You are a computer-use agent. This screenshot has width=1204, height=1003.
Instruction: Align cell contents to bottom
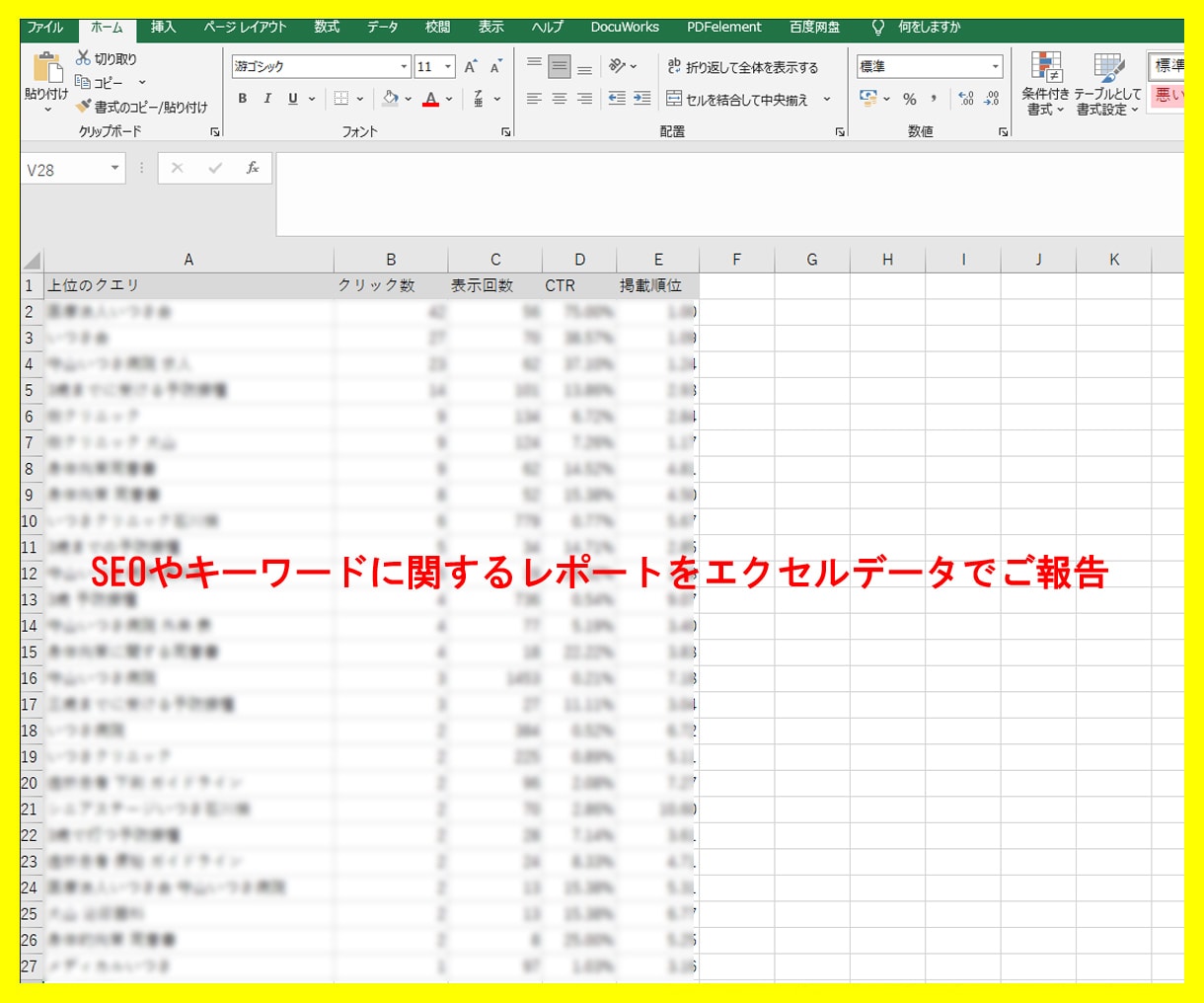[584, 67]
